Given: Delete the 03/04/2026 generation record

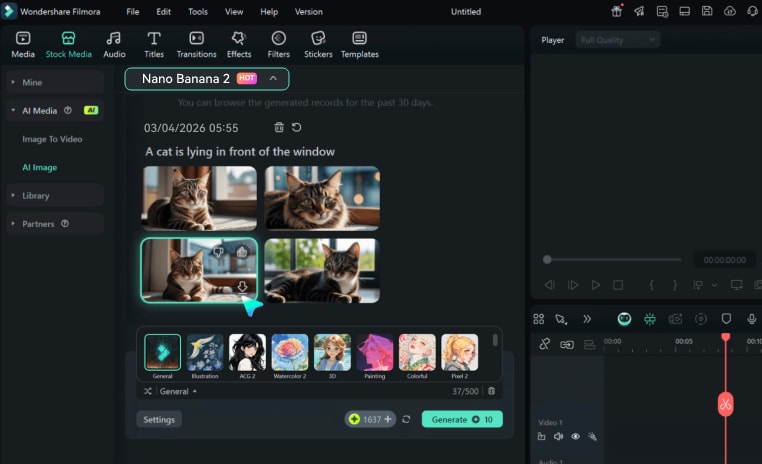Looking at the screenshot, I should point(279,127).
